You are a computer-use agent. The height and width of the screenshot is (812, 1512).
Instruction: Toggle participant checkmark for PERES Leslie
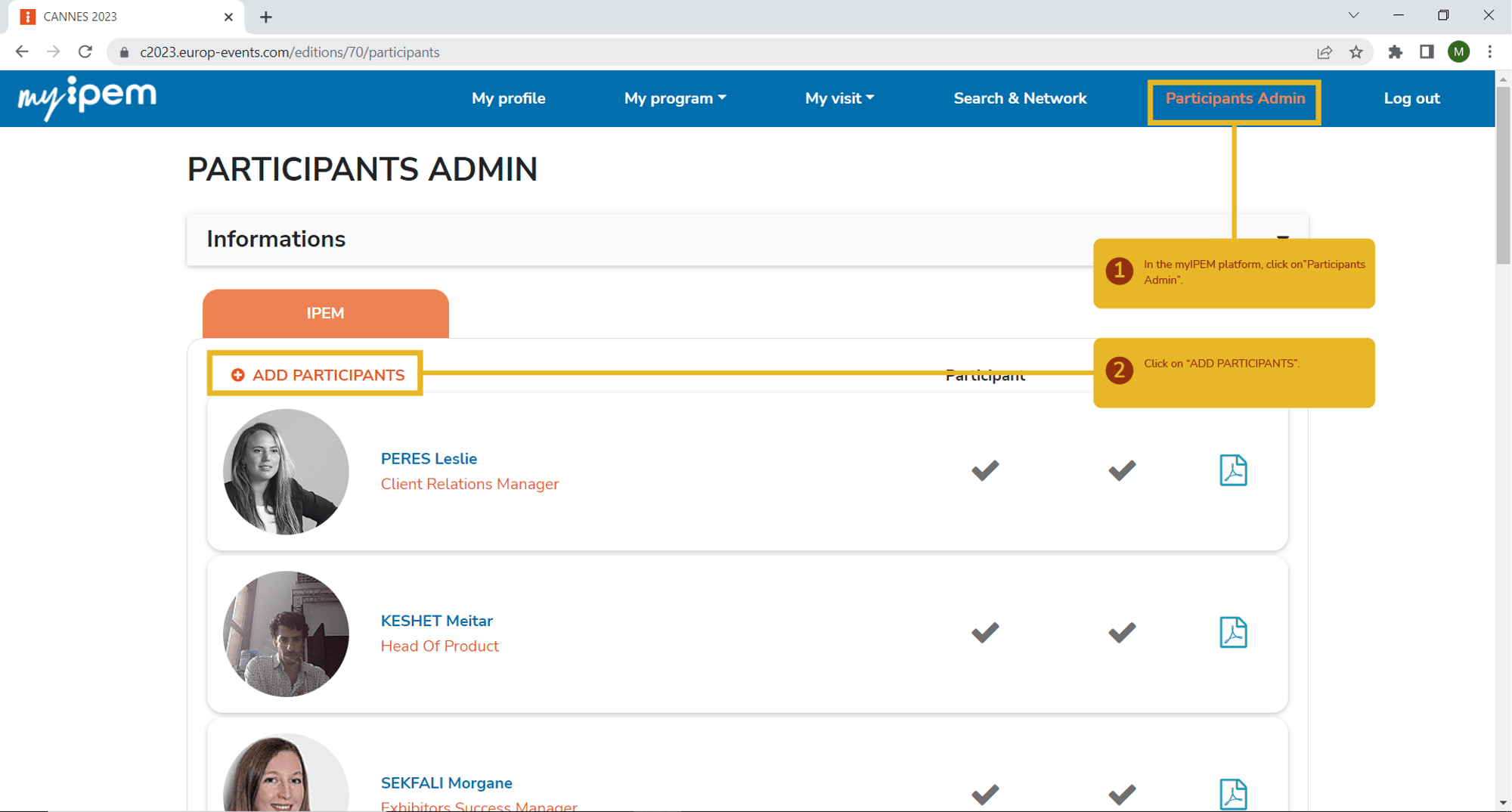(x=985, y=470)
